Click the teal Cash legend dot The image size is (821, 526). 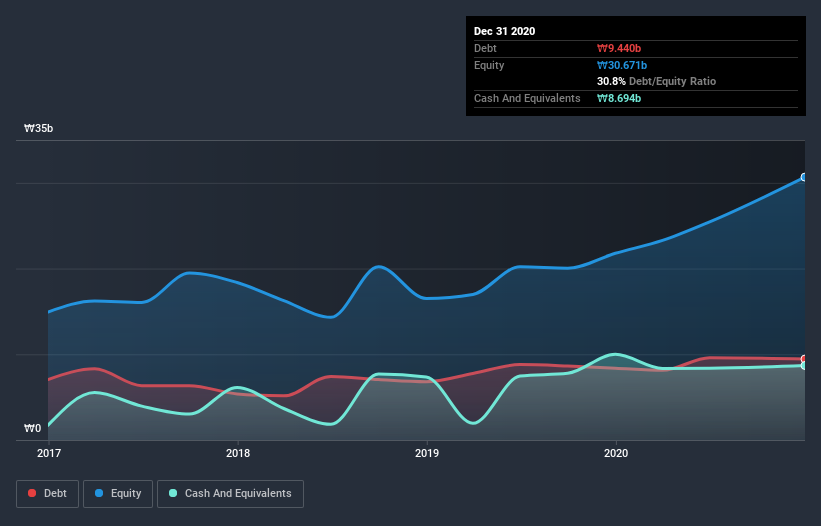173,493
